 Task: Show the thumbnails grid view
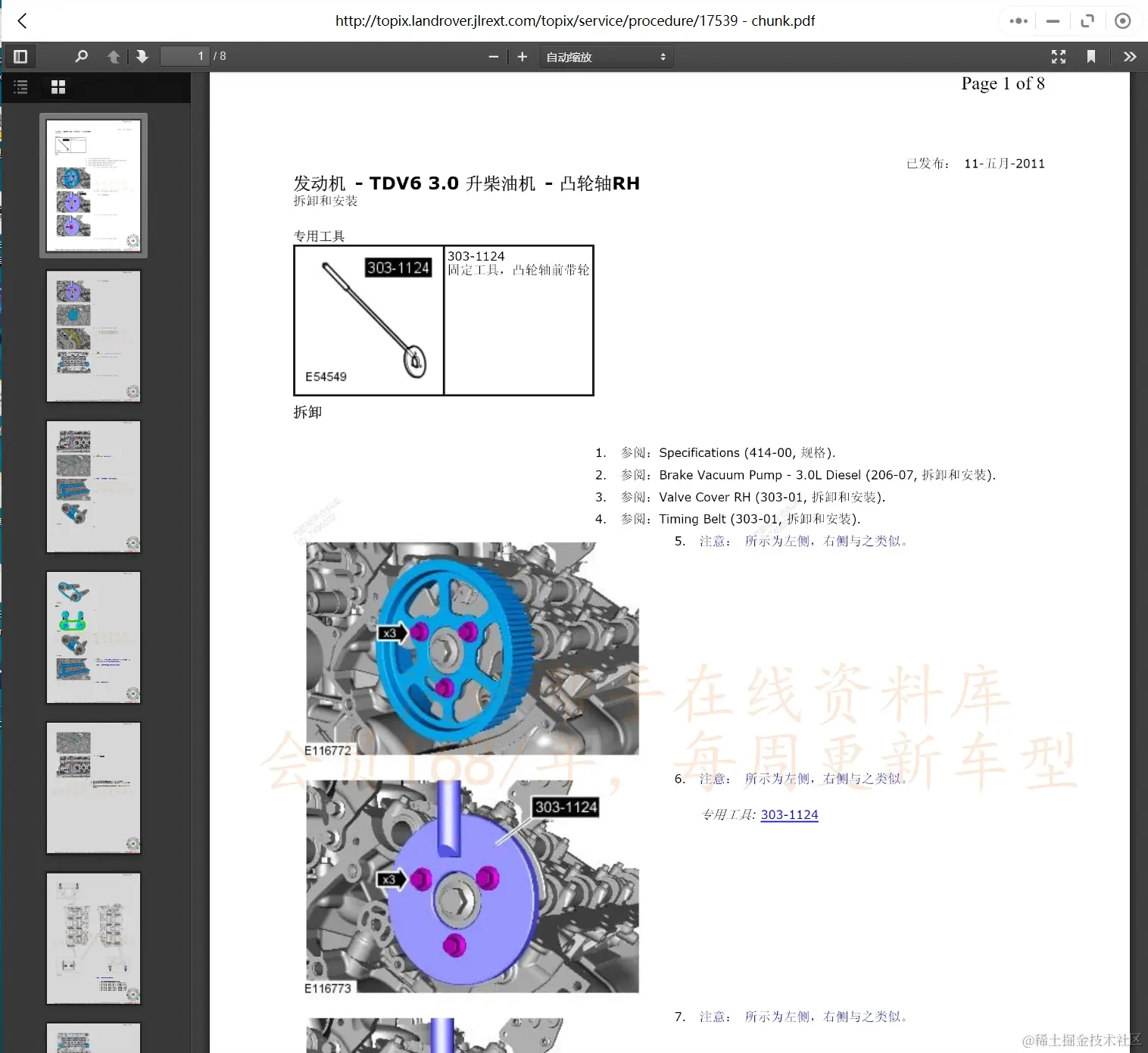coord(58,87)
